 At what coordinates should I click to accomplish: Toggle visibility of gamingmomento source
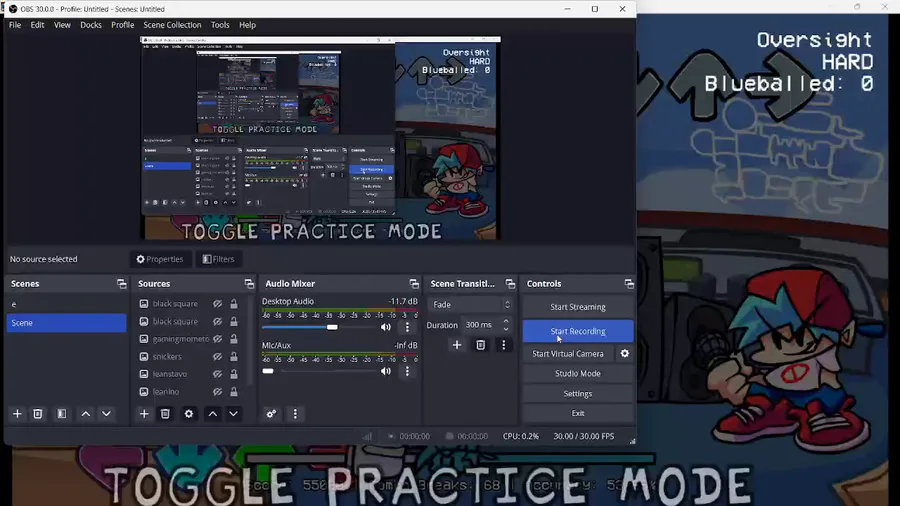tap(218, 339)
